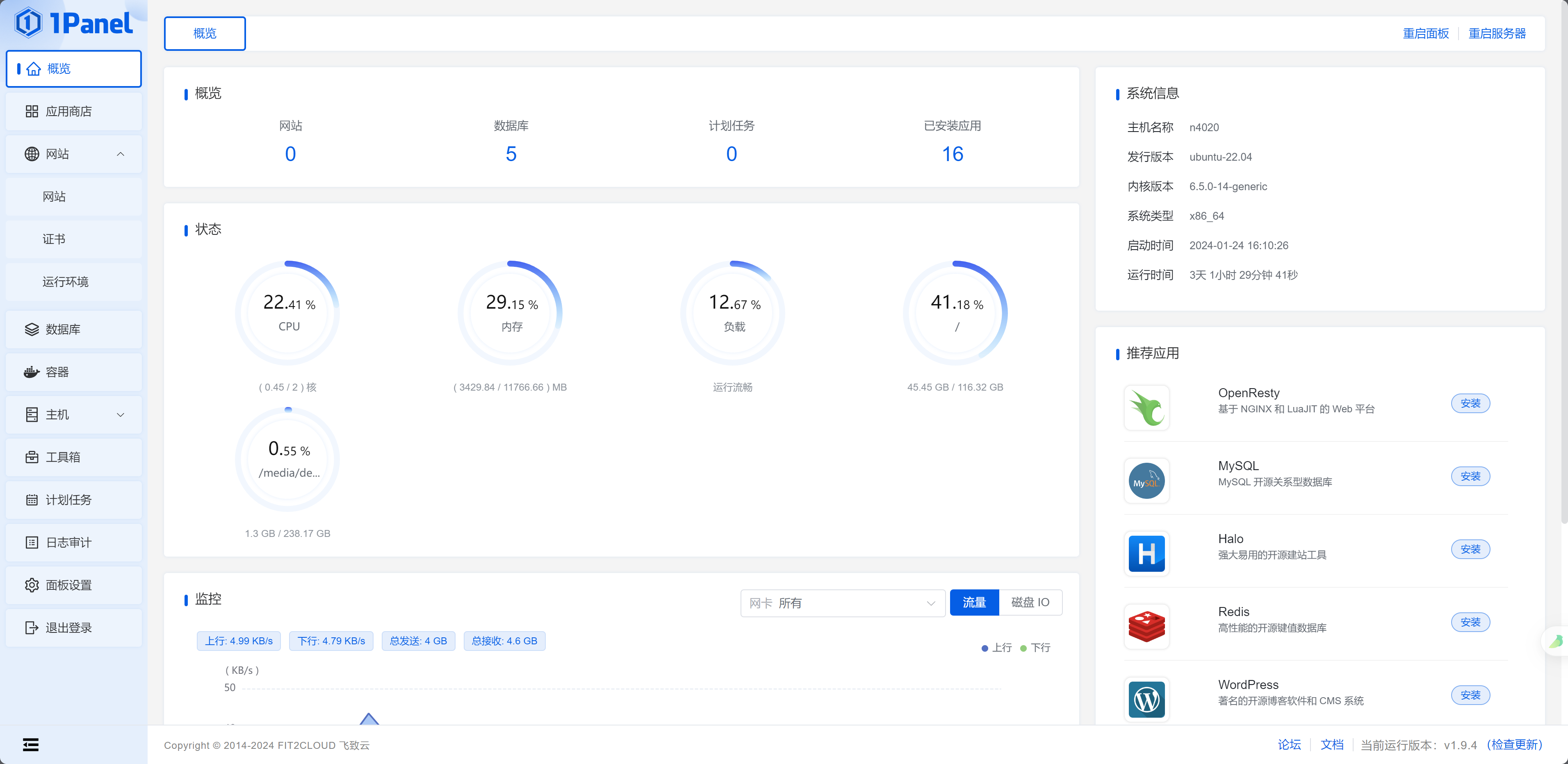Open the 证书 certificates submenu item
The width and height of the screenshot is (1568, 764).
point(54,239)
